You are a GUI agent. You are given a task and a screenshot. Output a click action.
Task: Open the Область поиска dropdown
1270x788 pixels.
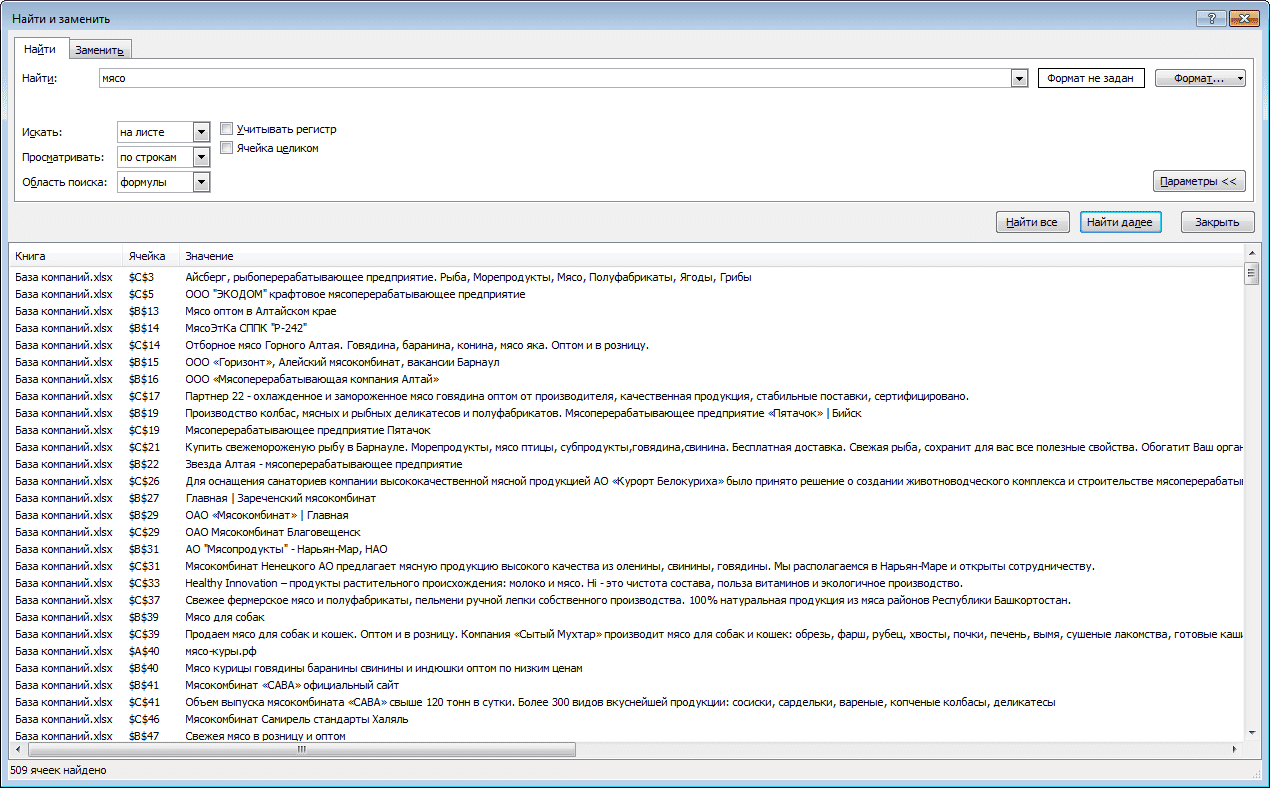point(201,182)
